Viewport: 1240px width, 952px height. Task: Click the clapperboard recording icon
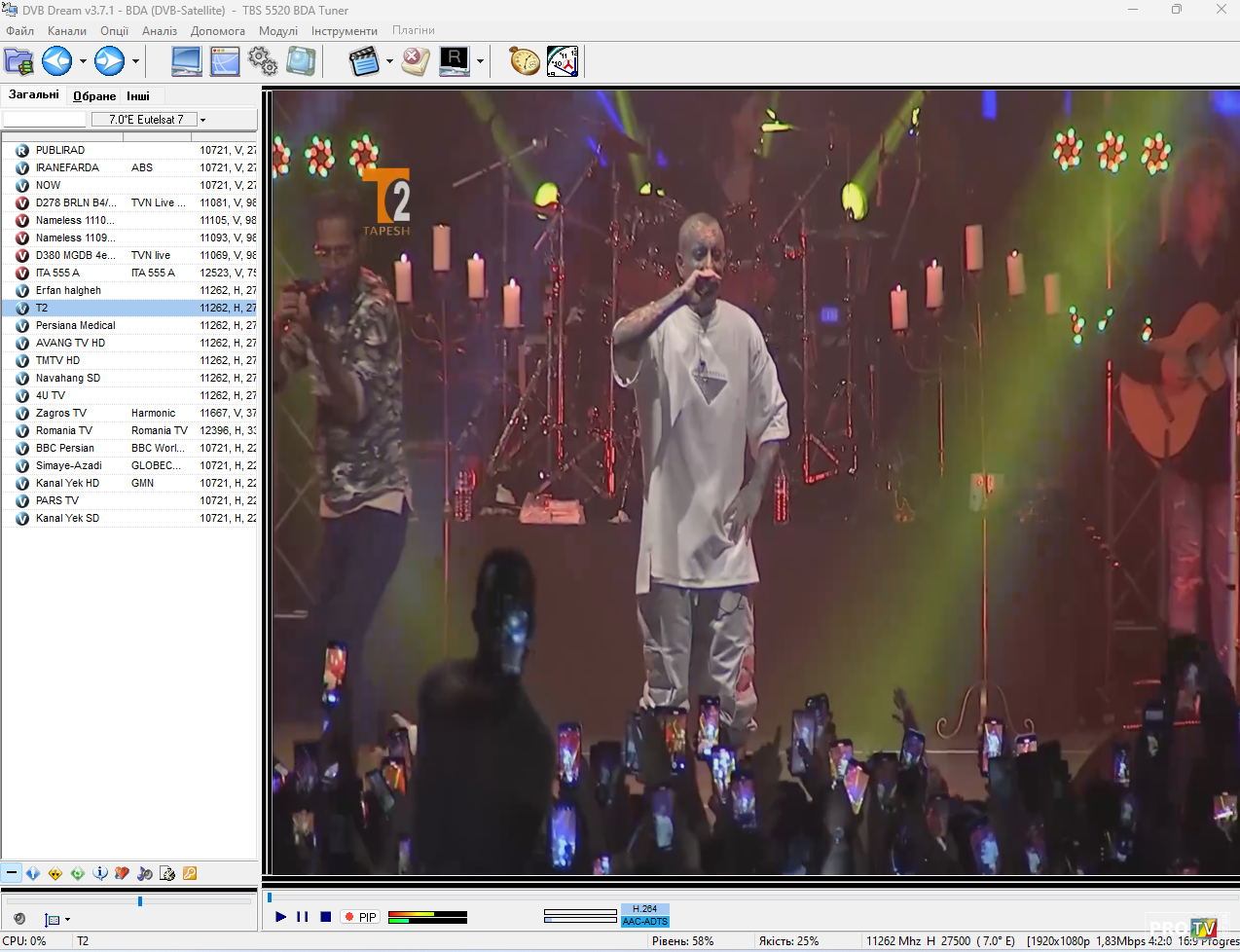(363, 61)
